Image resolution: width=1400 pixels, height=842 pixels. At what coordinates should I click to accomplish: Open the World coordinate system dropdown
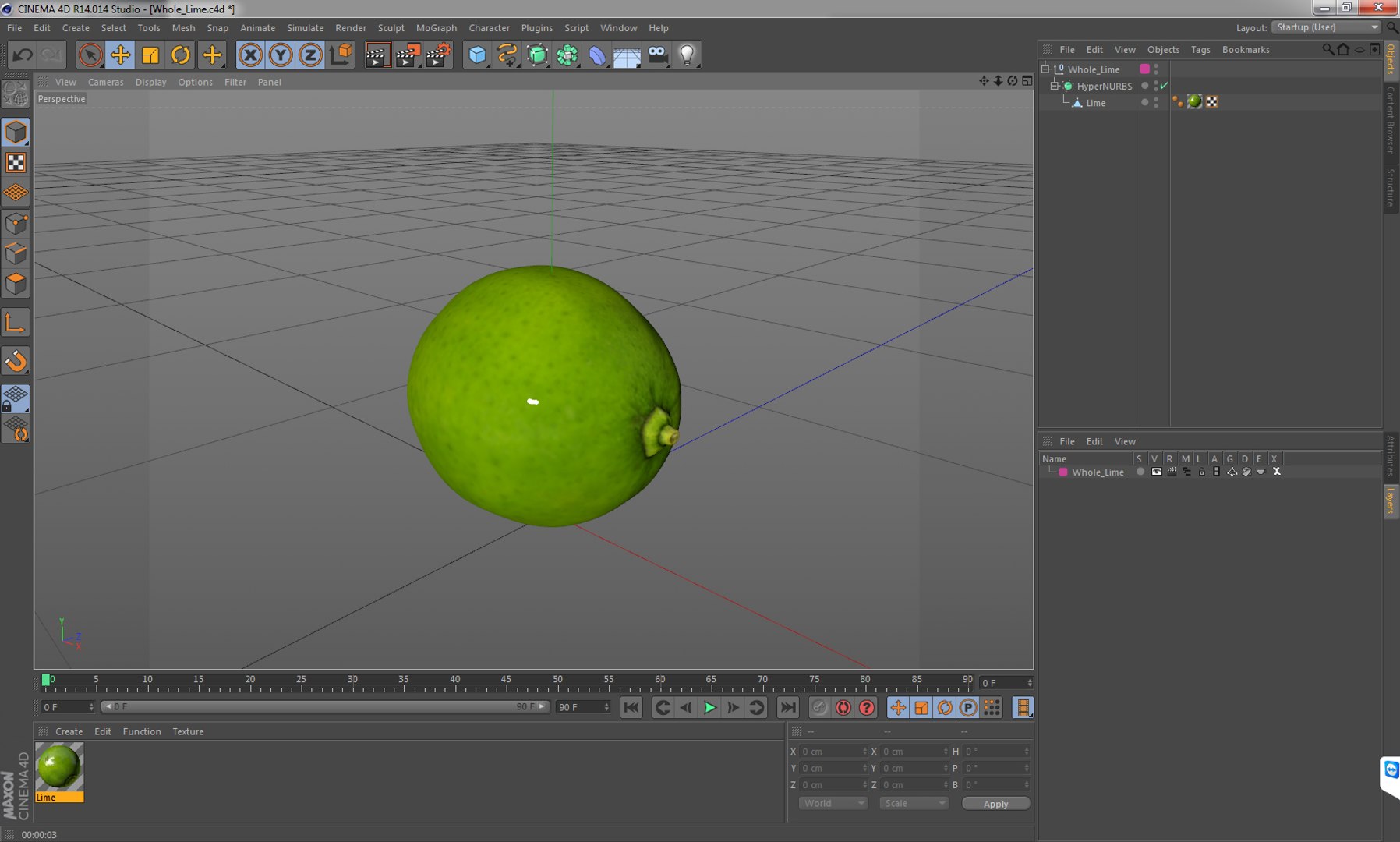833,803
